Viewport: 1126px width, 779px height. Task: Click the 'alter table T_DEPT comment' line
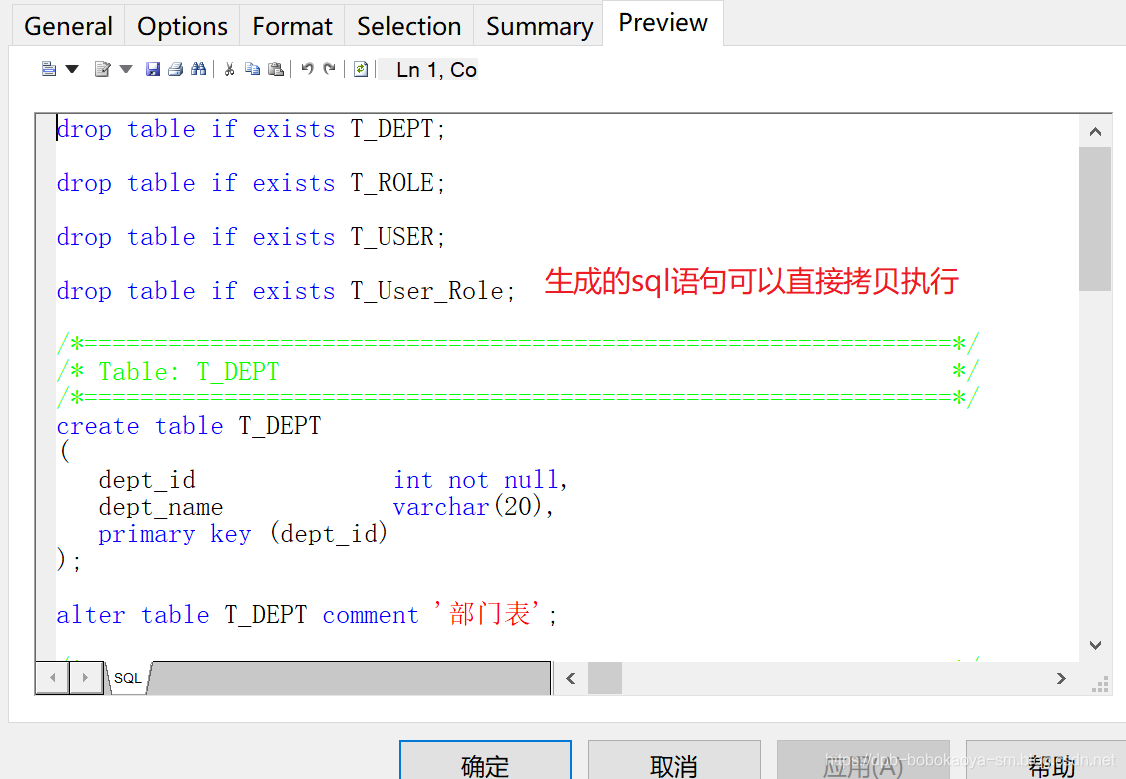click(238, 615)
